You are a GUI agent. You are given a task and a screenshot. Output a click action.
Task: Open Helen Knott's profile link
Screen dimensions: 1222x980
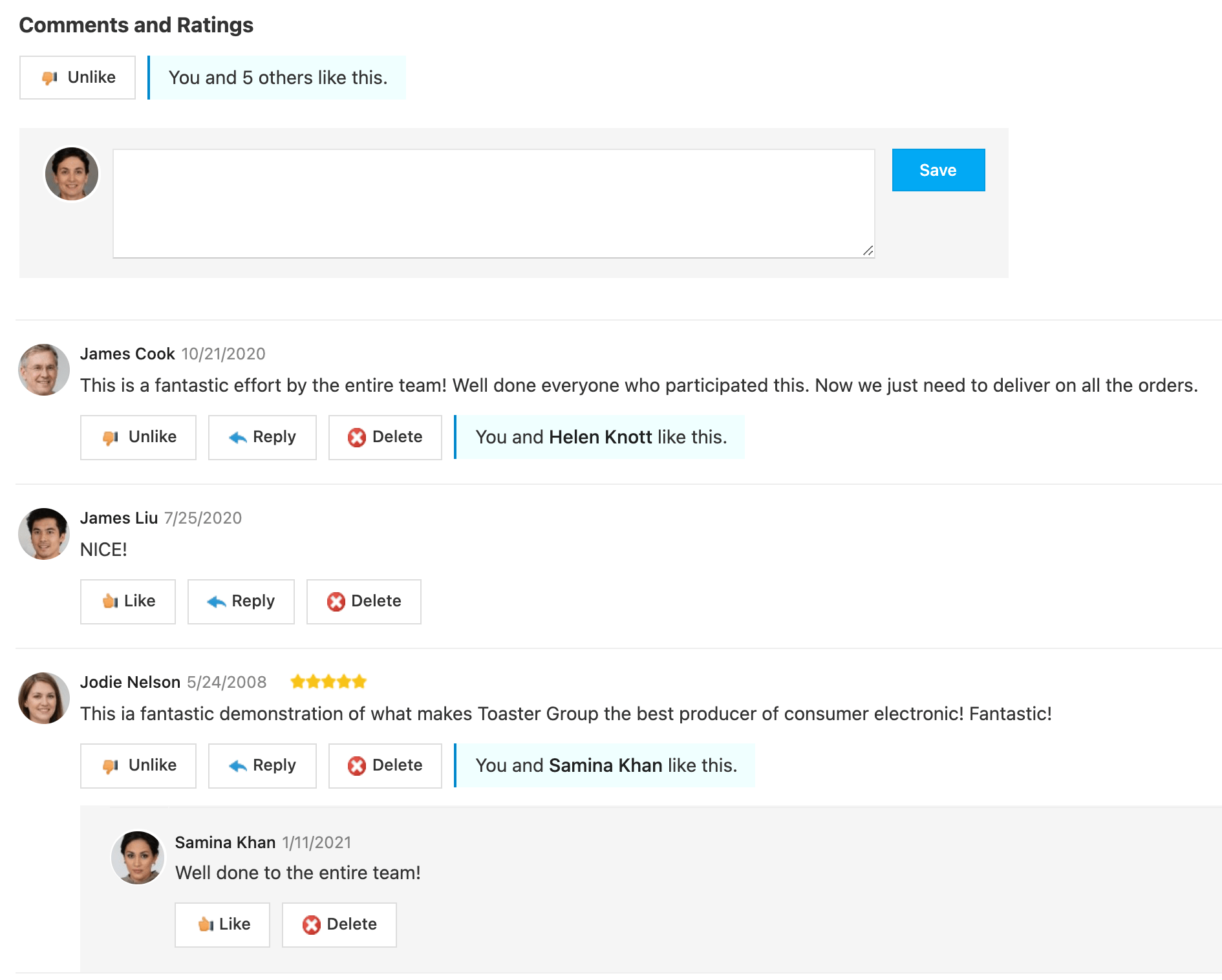click(601, 438)
